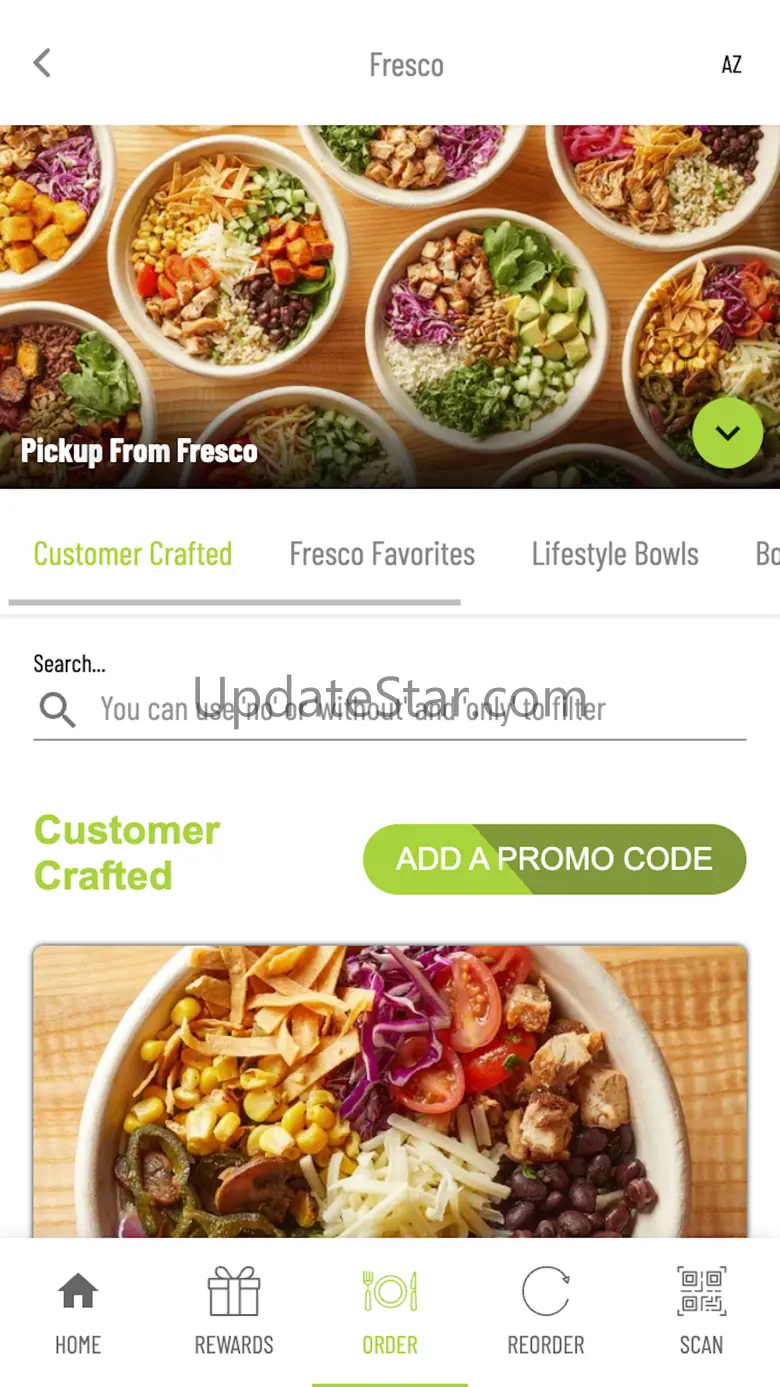Tap the Pickup From Fresco label
The height and width of the screenshot is (1387, 780).
point(139,451)
